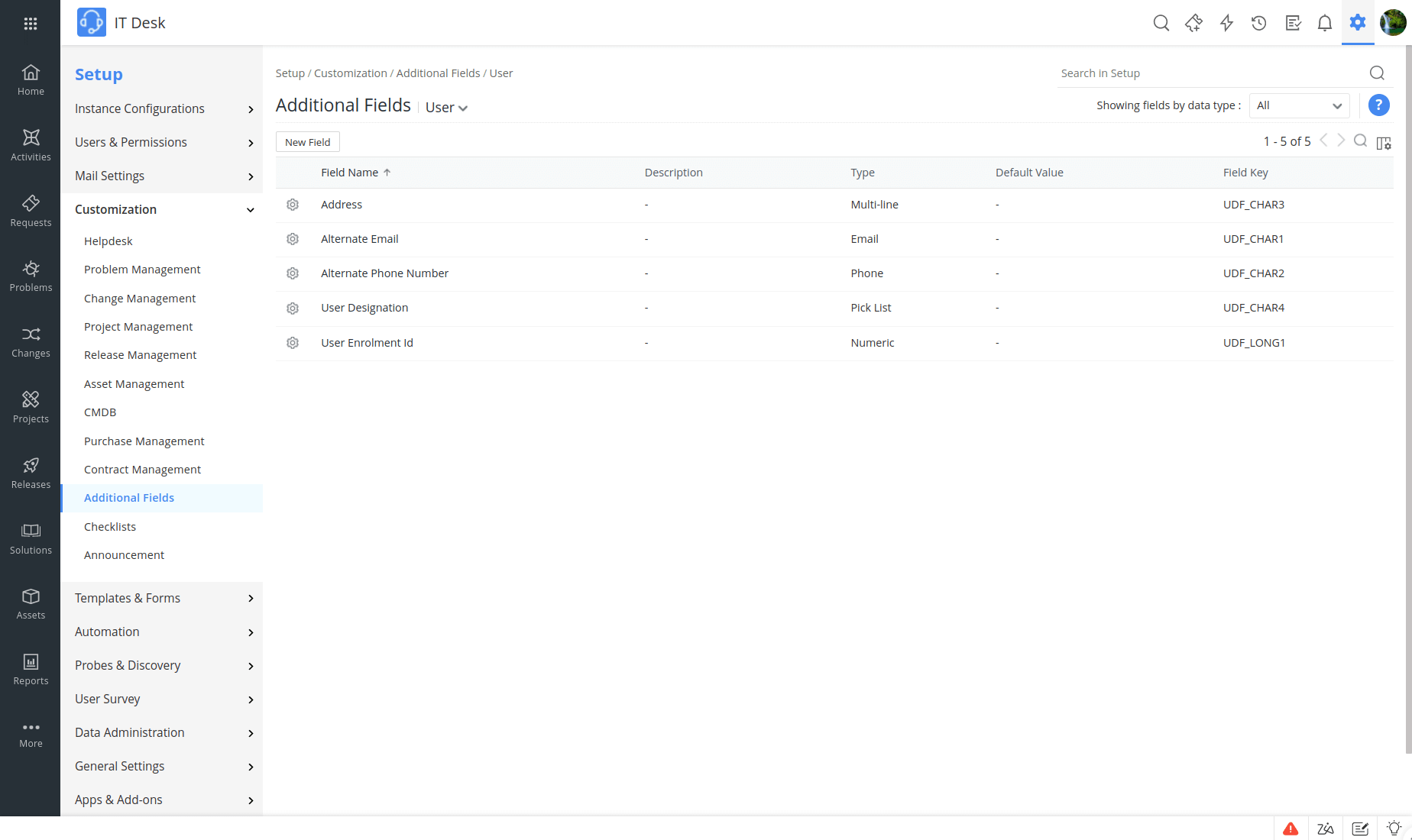Select Checklists in sidebar
Image resolution: width=1412 pixels, height=840 pixels.
(110, 527)
